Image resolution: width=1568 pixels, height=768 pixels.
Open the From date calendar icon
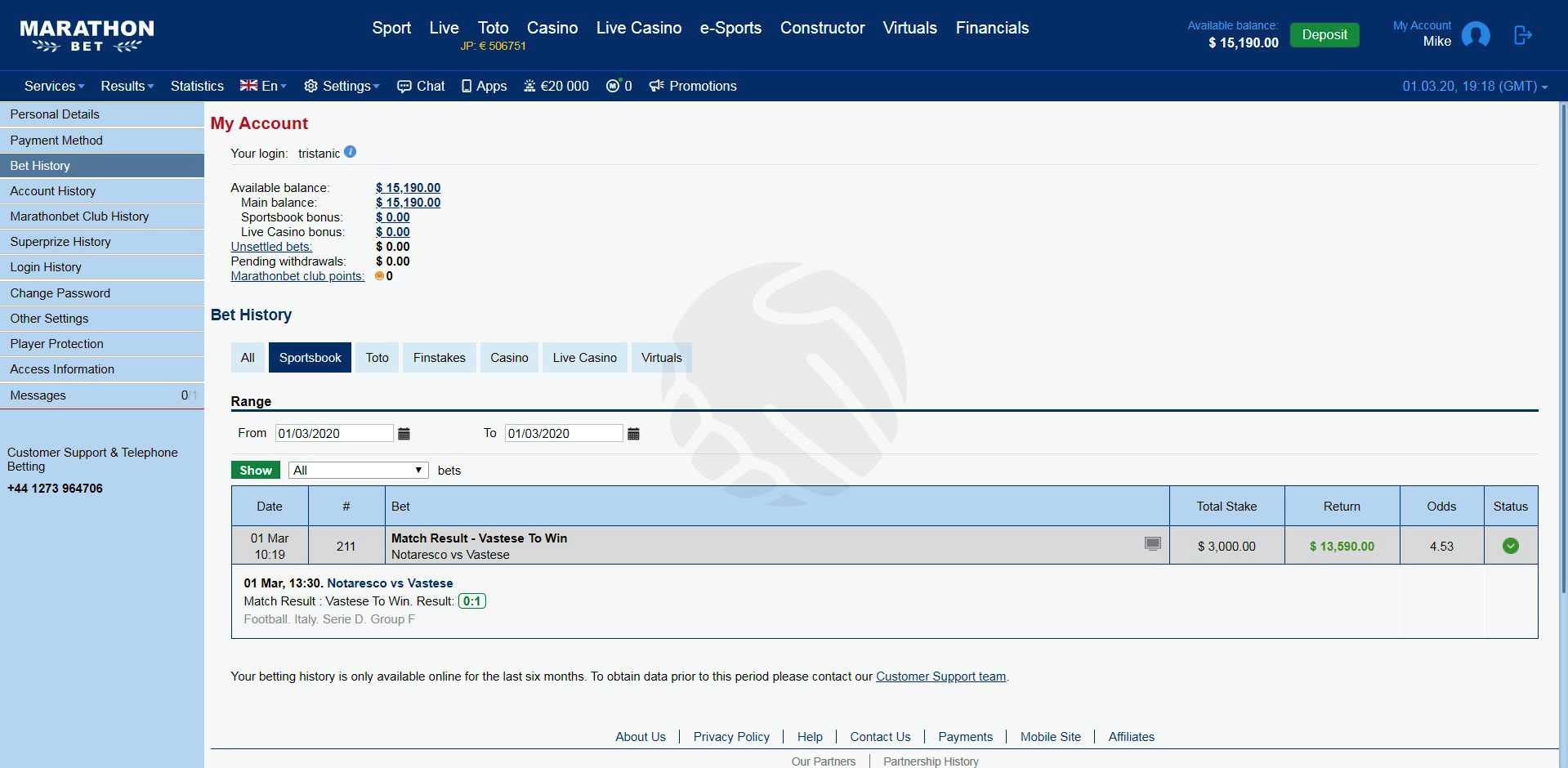coord(404,434)
